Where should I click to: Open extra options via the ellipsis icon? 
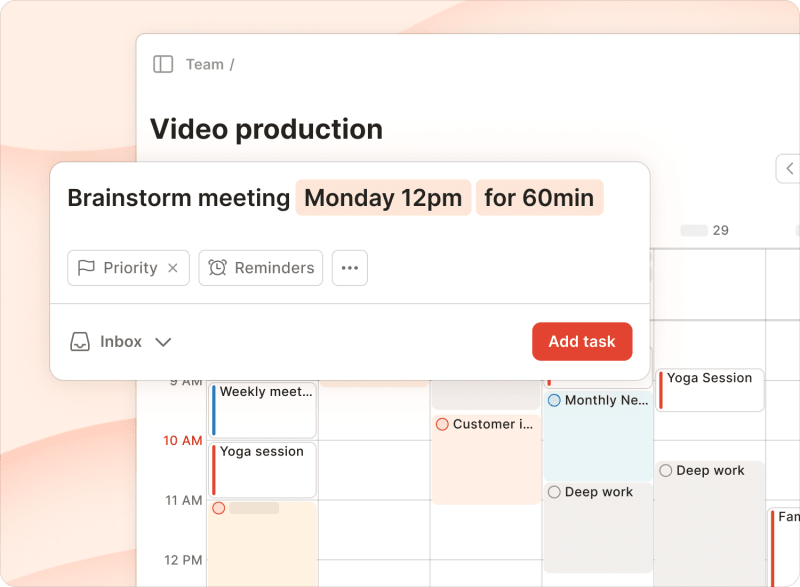point(349,268)
